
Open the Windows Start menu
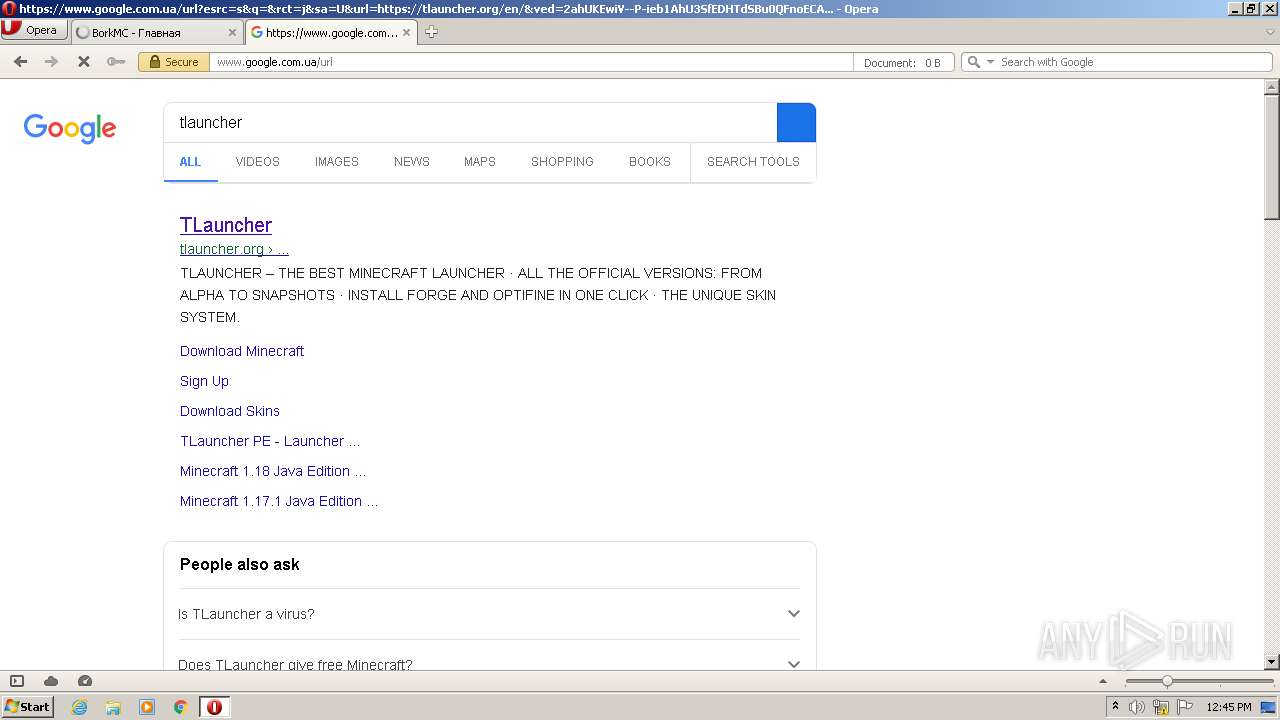tap(28, 707)
